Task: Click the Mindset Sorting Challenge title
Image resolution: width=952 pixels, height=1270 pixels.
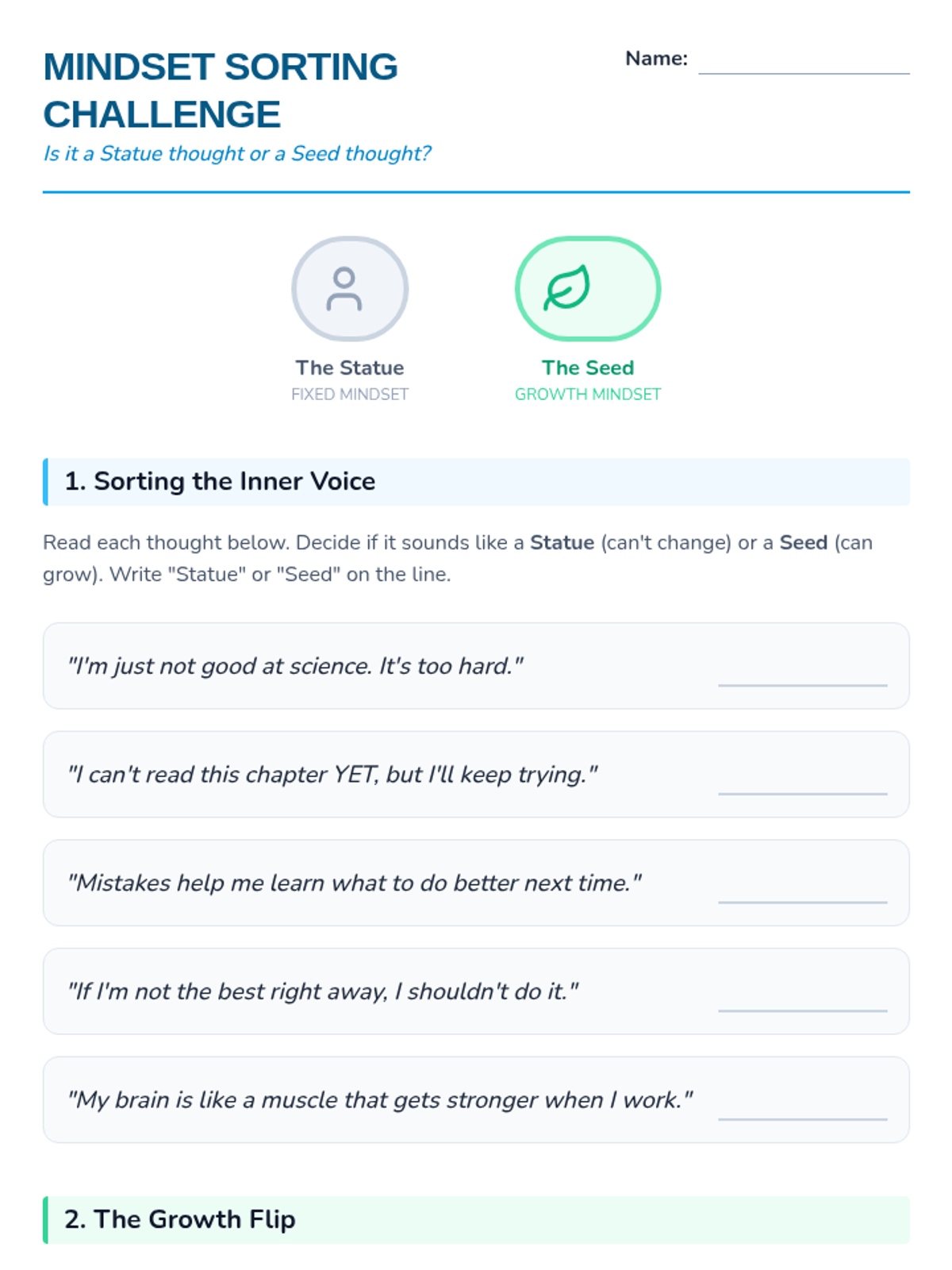Action: 221,90
